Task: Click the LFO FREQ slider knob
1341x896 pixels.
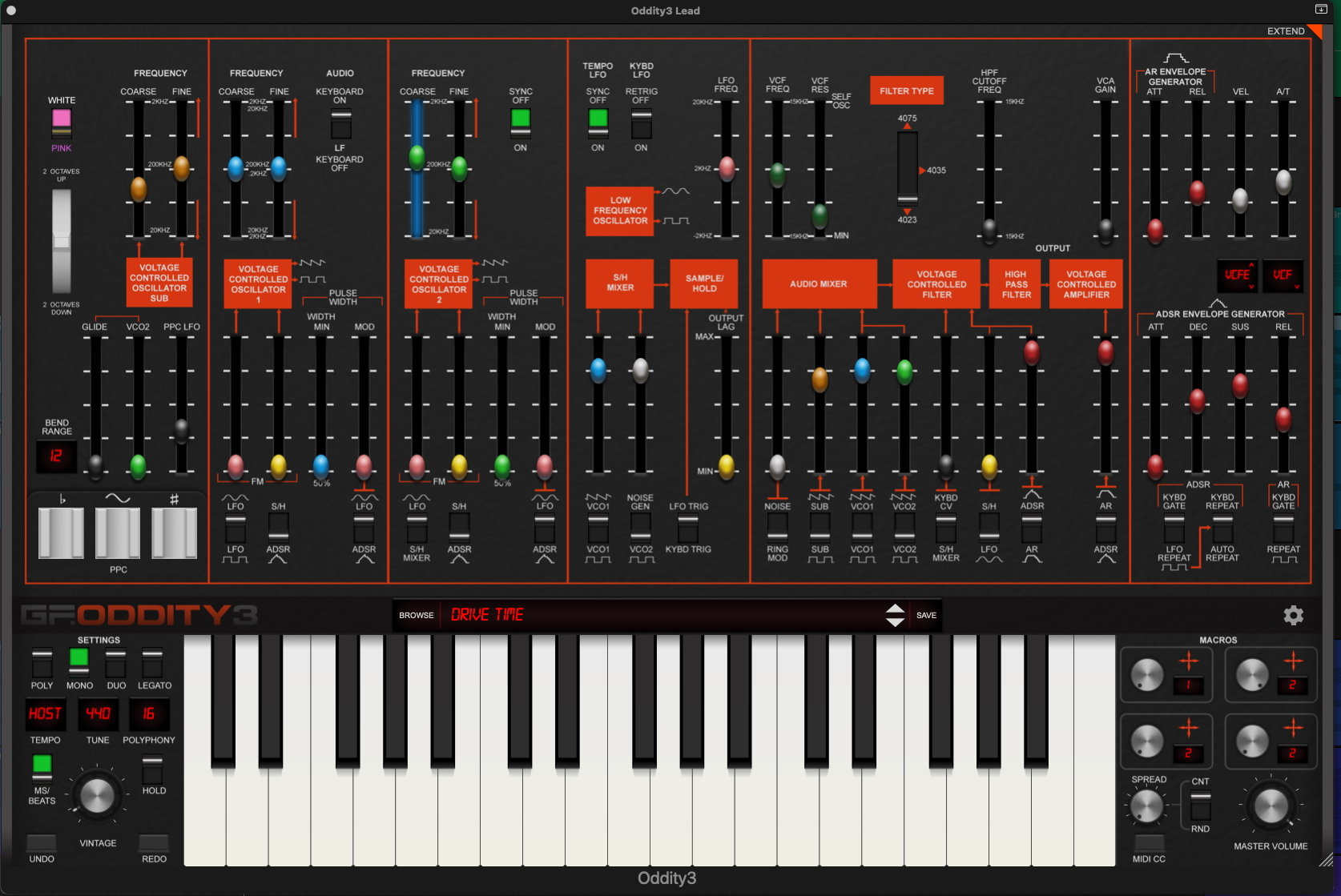Action: coord(727,168)
